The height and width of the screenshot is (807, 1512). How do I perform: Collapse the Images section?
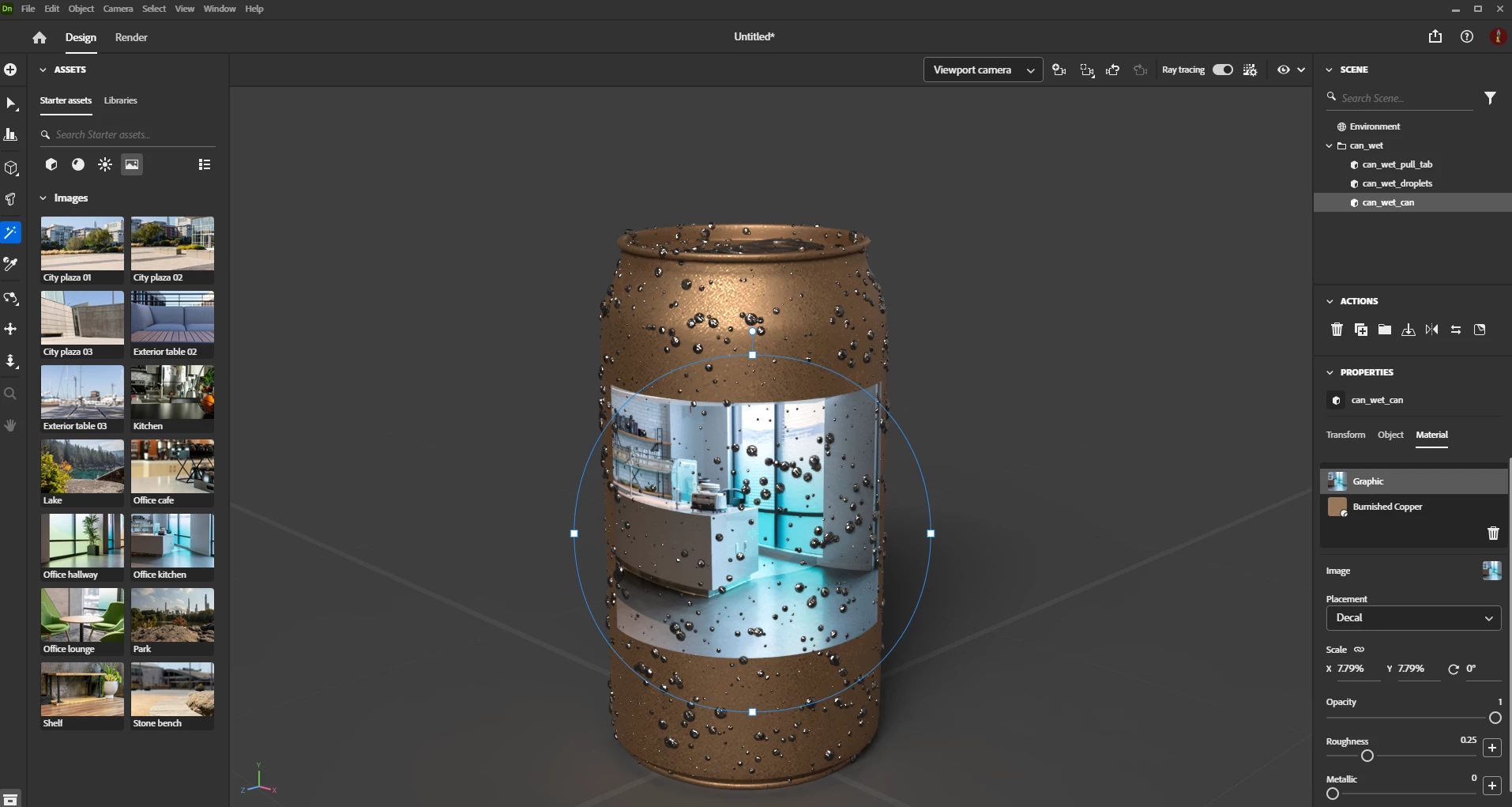pyautogui.click(x=43, y=198)
